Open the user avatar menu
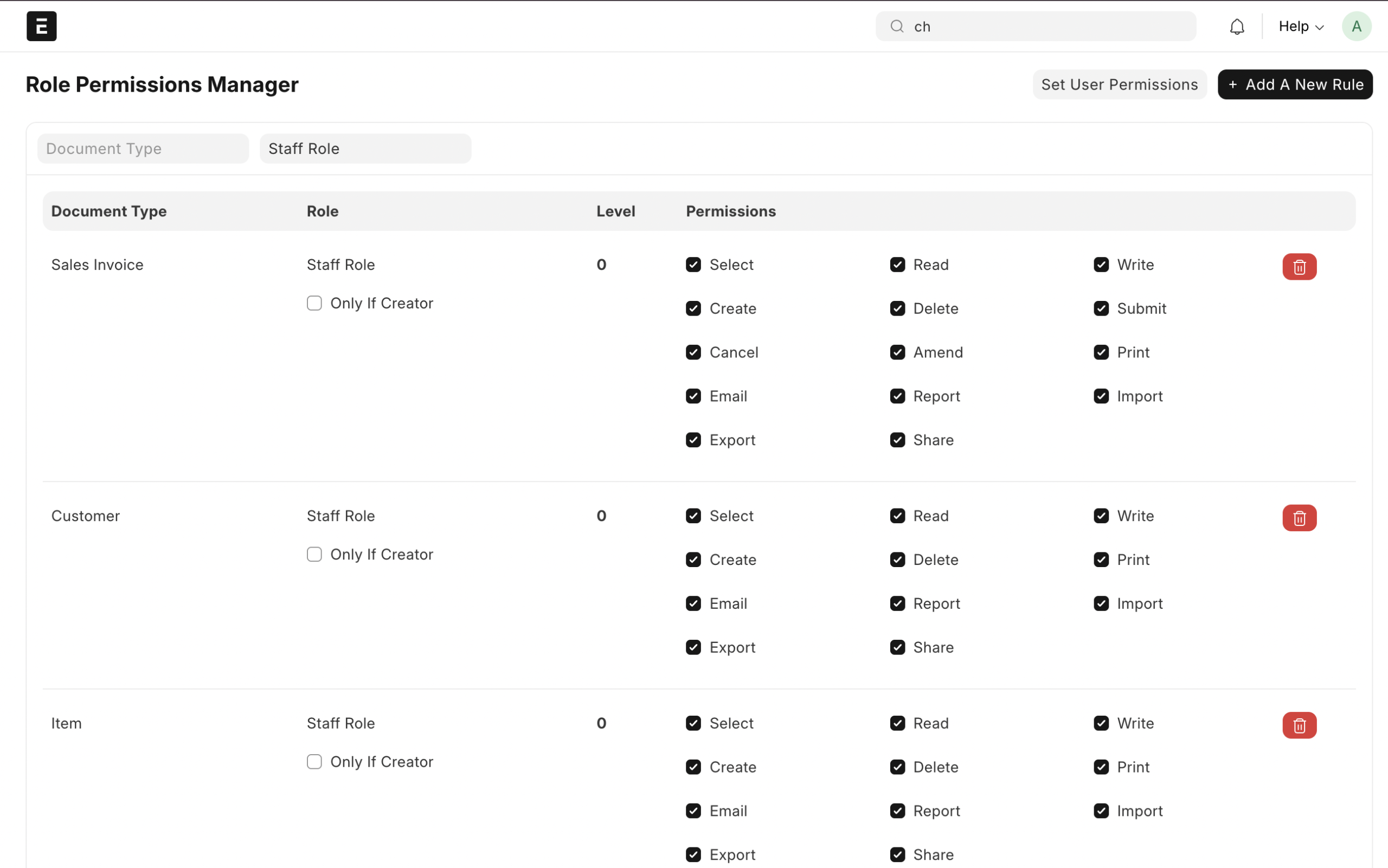1388x868 pixels. click(1356, 27)
